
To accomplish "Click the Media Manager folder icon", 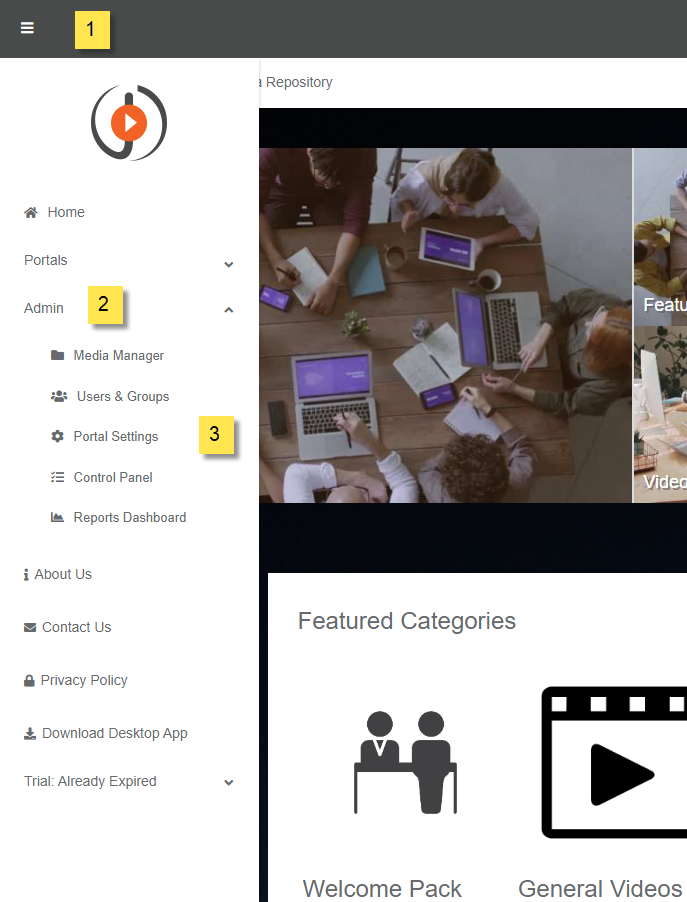I will point(57,355).
